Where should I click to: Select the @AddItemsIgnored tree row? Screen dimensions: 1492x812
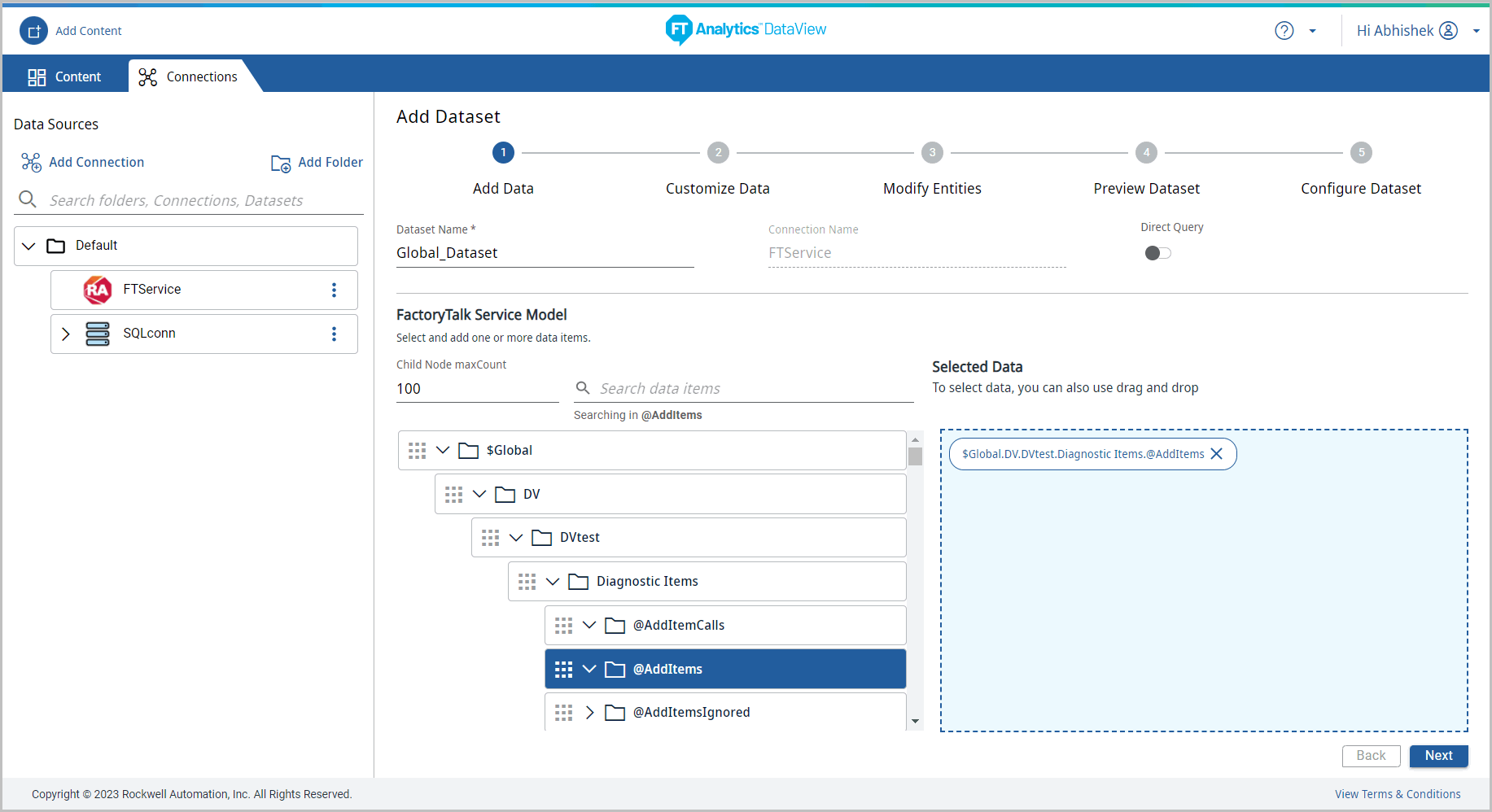725,712
